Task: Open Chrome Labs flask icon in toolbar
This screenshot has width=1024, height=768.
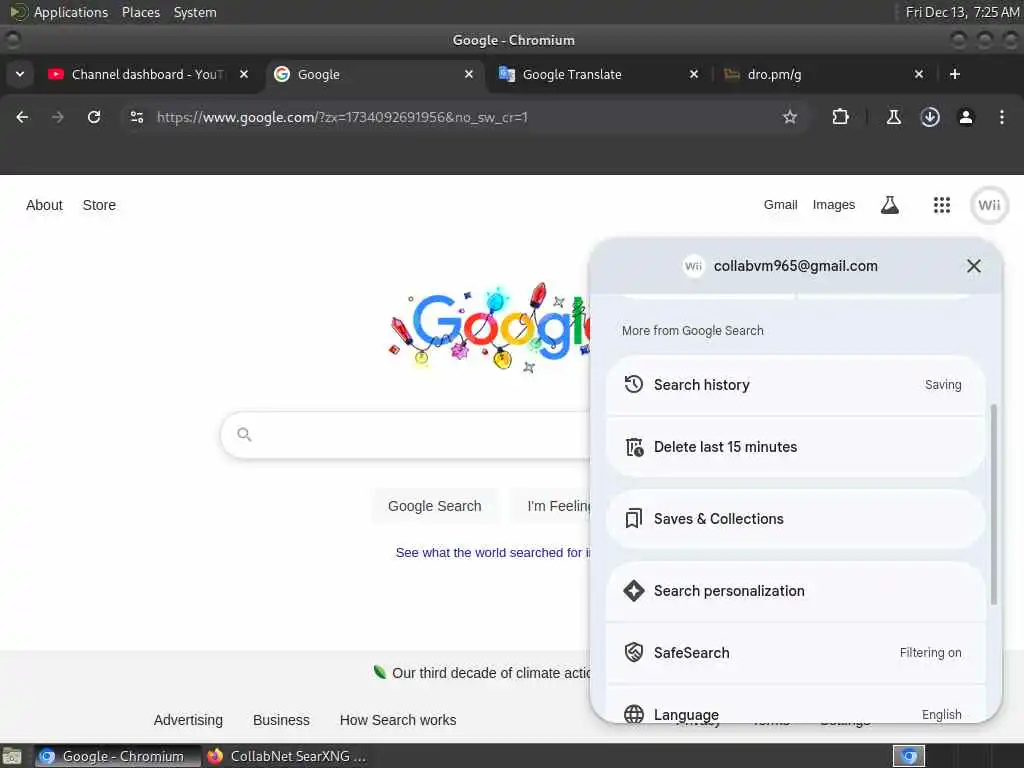Action: [893, 117]
